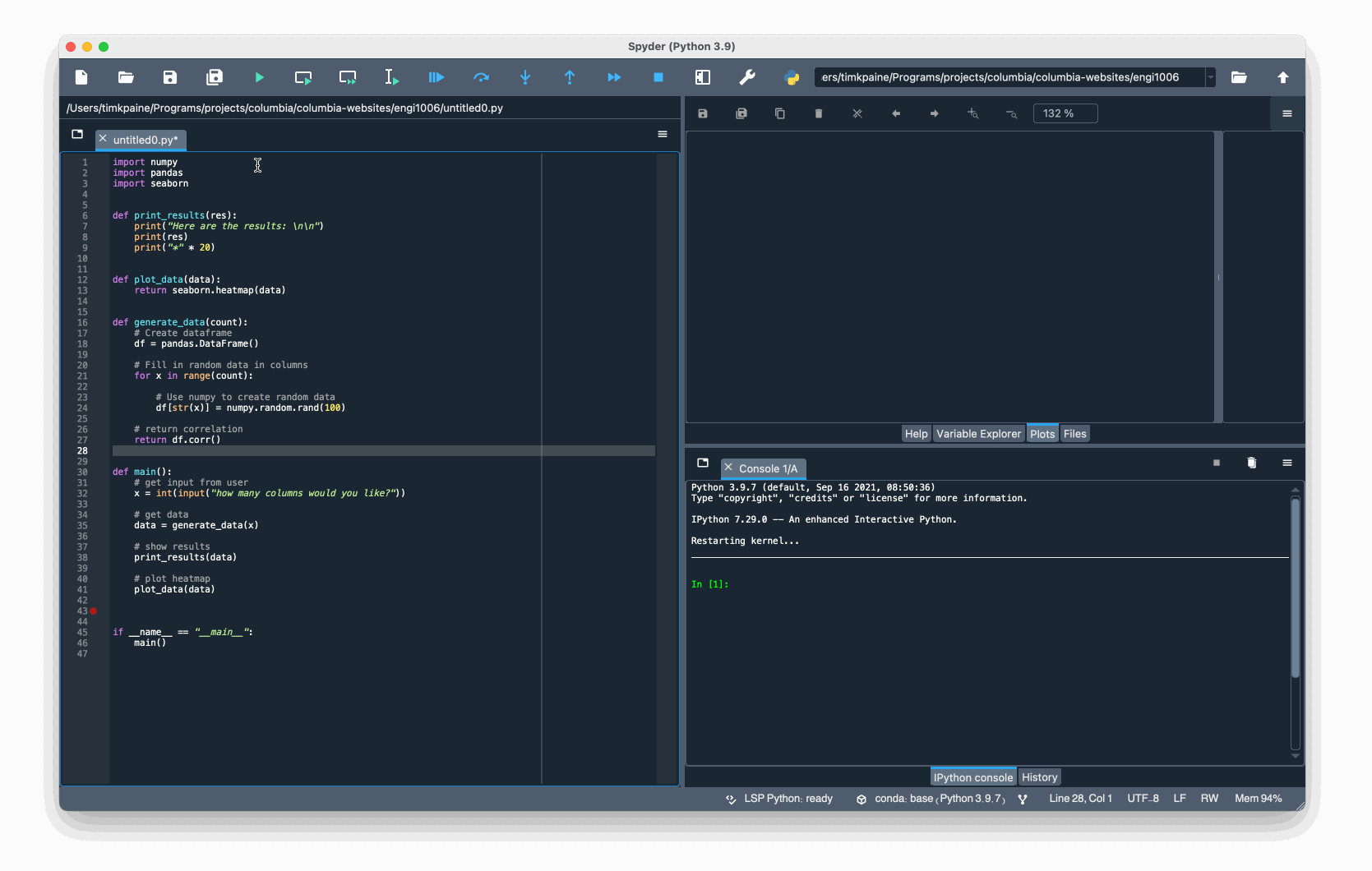Close the Console 1/A tab

pyautogui.click(x=728, y=468)
